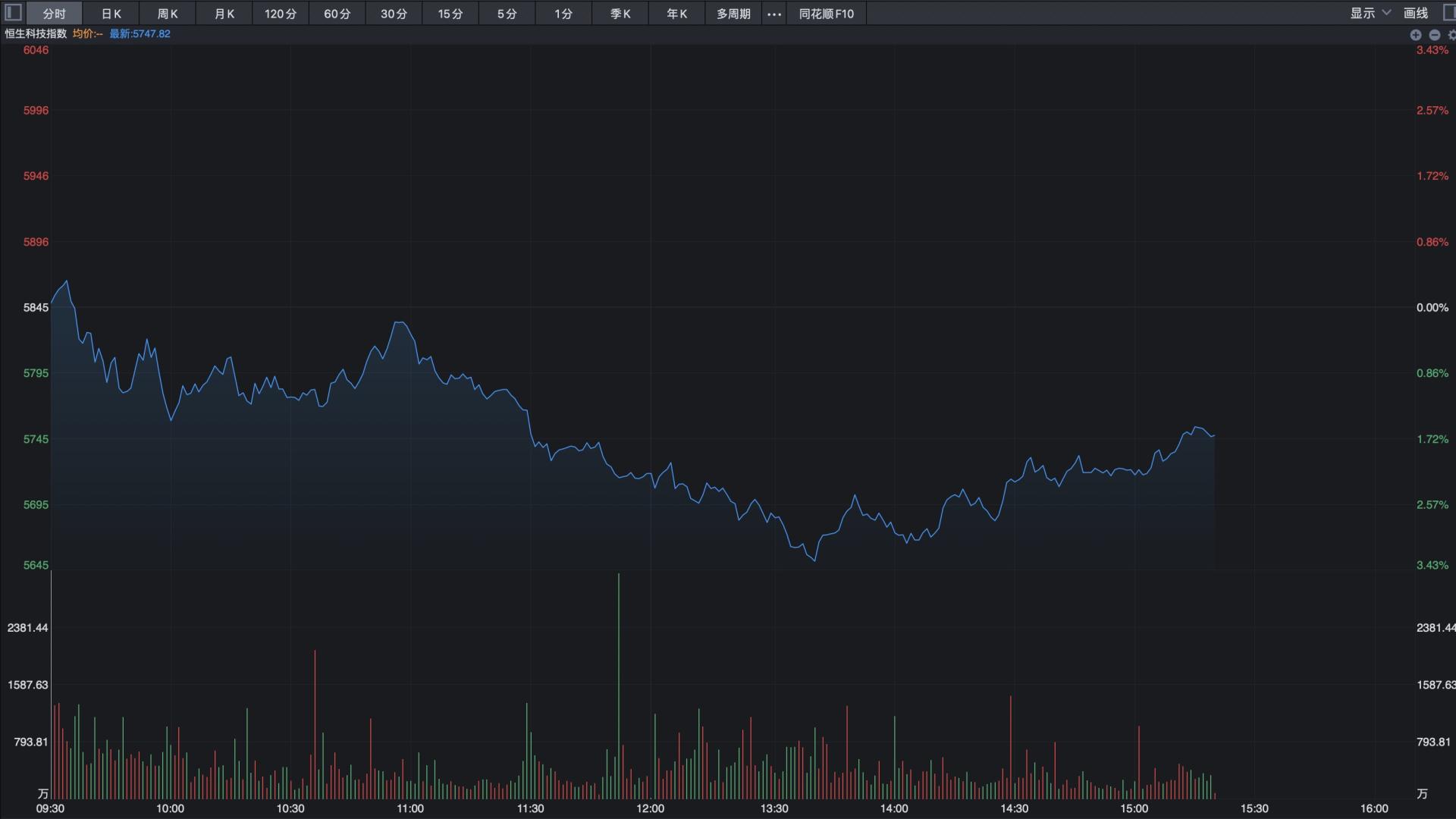Screen dimensions: 1456x819
Task: Click the 6046 top price axis label
Action: pos(36,50)
